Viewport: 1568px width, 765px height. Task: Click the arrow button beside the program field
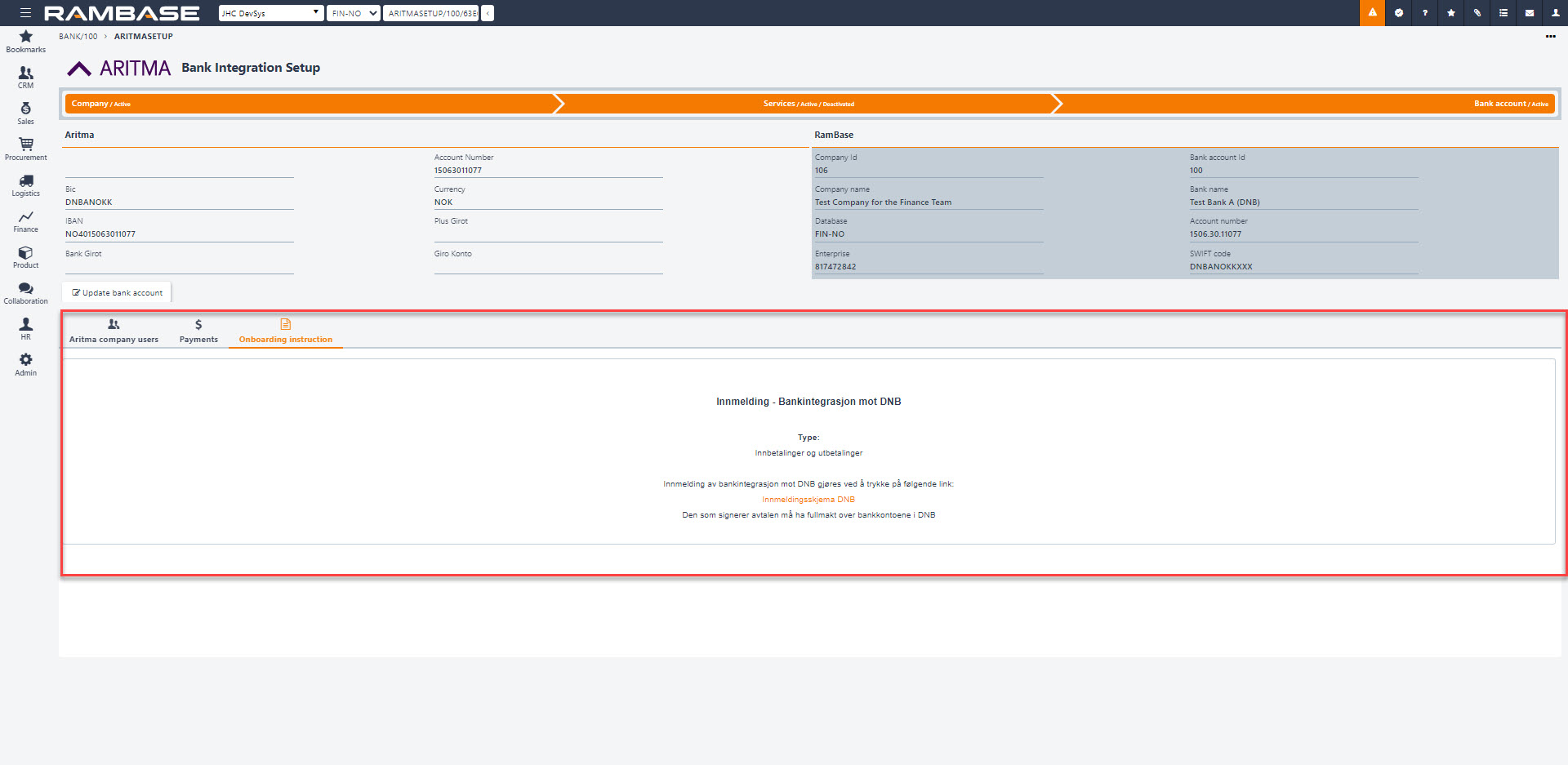click(488, 13)
